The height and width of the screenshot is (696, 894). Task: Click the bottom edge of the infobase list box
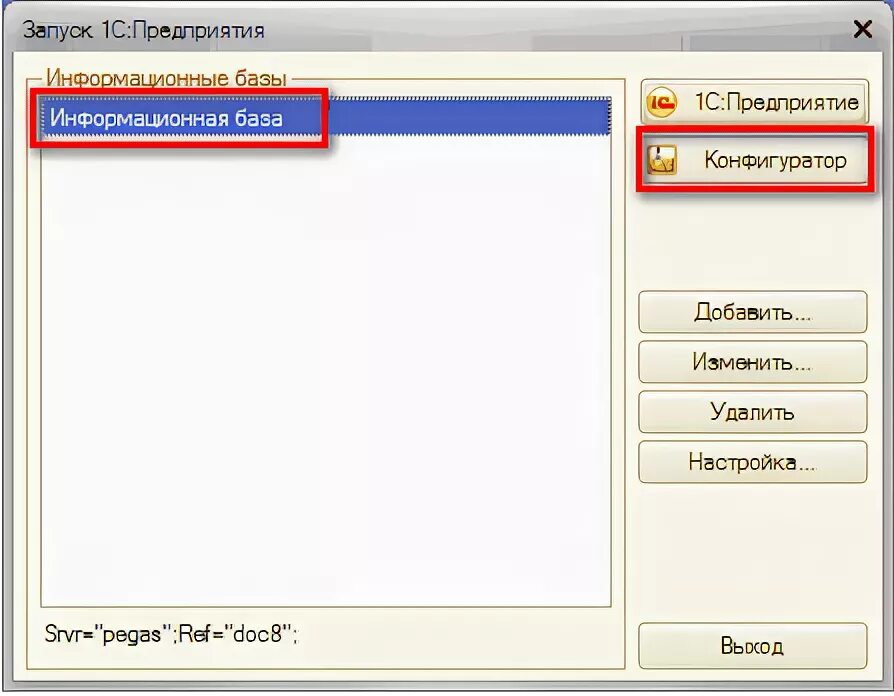click(x=326, y=607)
